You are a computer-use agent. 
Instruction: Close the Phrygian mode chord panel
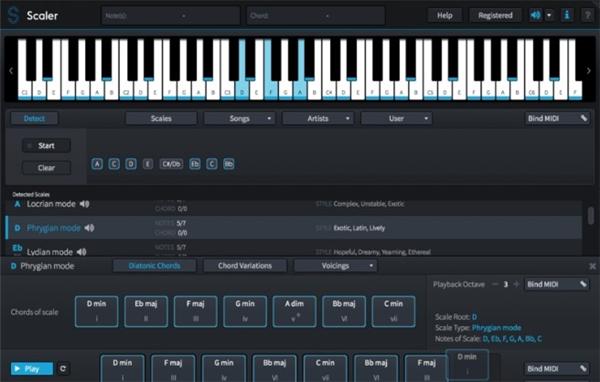[x=592, y=266]
